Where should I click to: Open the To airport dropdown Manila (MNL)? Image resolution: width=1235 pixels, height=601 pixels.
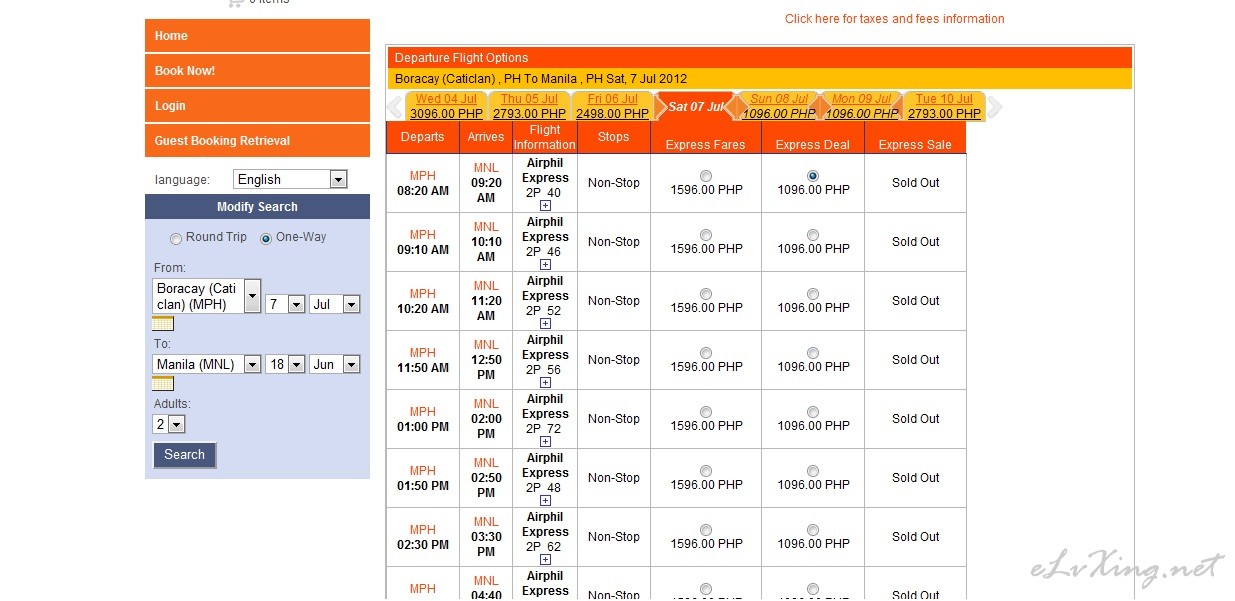tap(207, 365)
